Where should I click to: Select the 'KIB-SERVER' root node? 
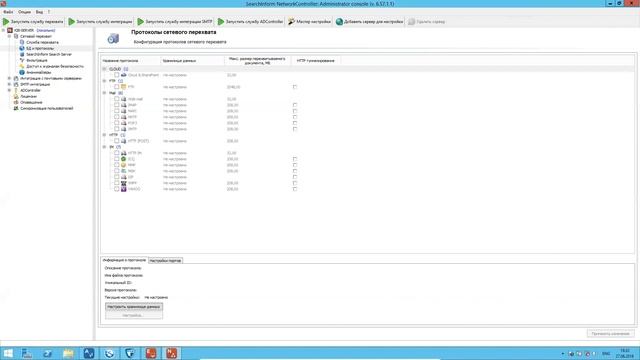coord(24,30)
